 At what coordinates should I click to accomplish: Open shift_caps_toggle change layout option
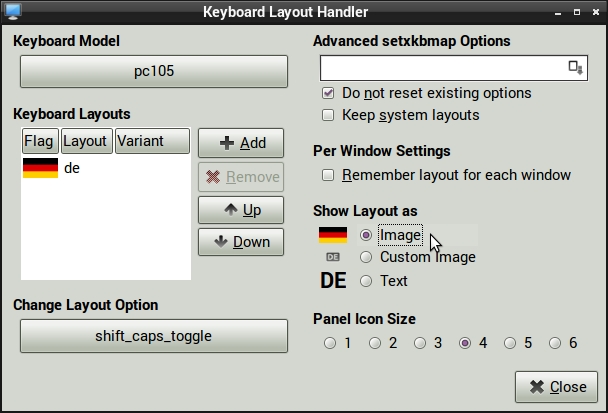pyautogui.click(x=154, y=336)
